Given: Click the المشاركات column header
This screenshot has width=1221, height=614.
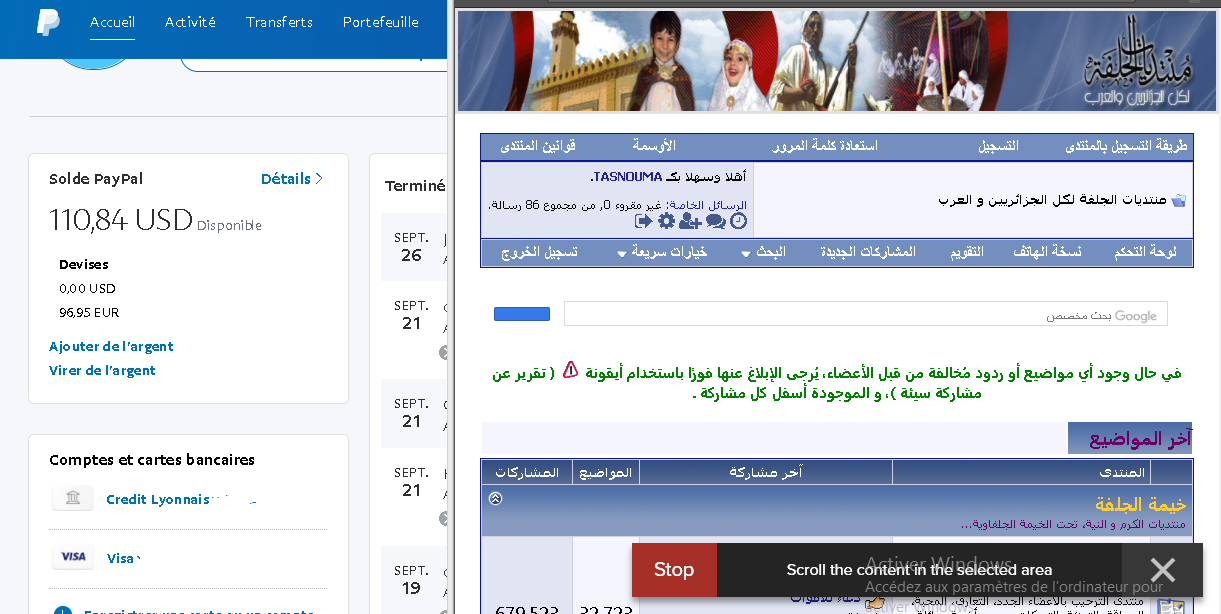Looking at the screenshot, I should (x=527, y=472).
